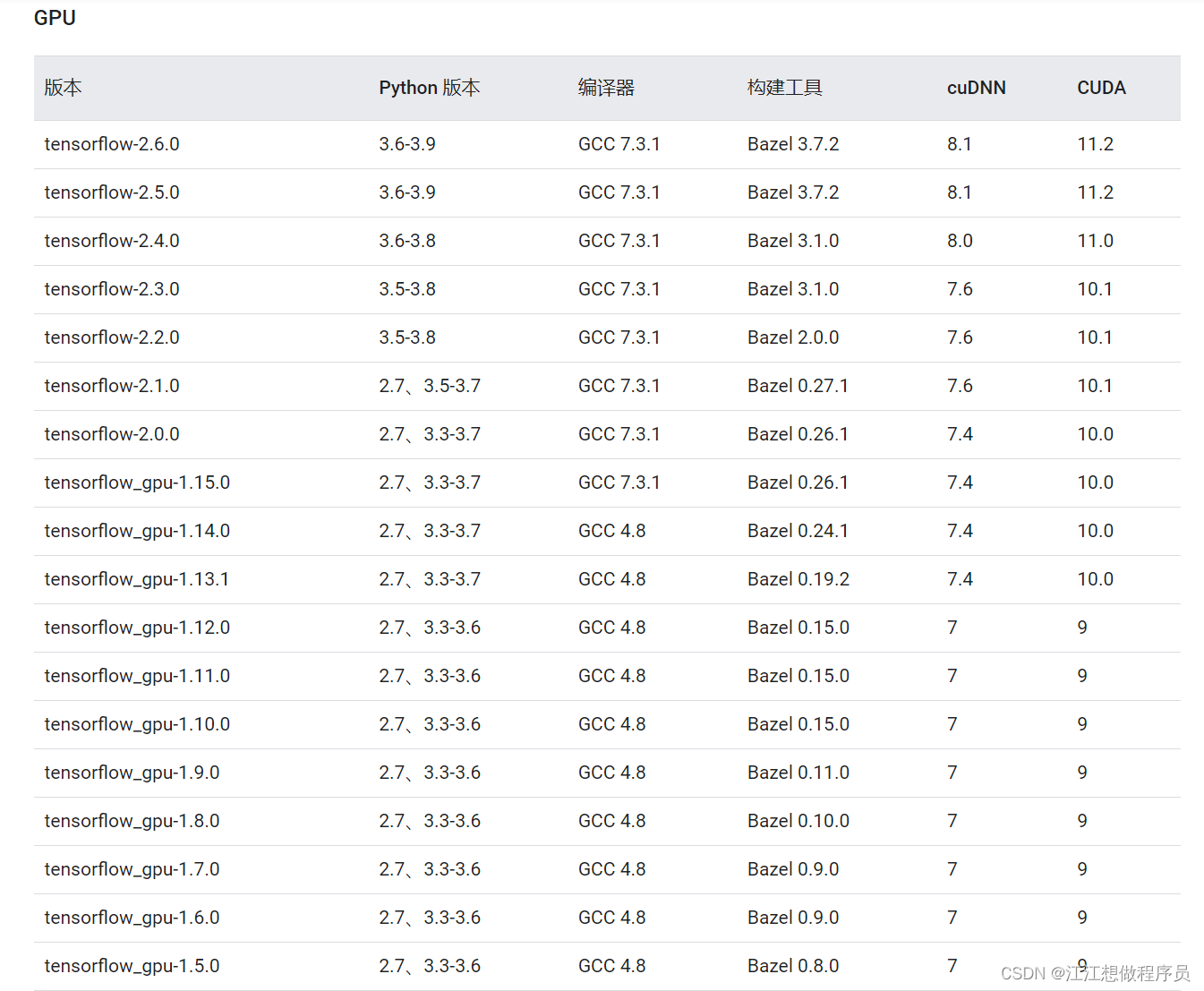Select the tensorflow_gpu-1.12.0 cell
The width and height of the screenshot is (1204, 991).
pyautogui.click(x=137, y=628)
